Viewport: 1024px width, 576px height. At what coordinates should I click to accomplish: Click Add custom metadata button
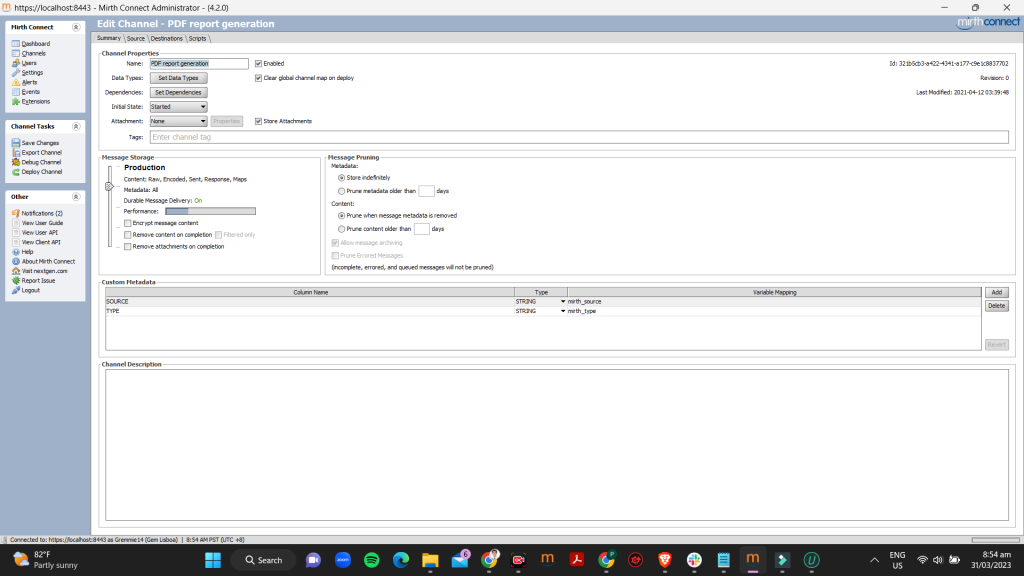pos(997,293)
